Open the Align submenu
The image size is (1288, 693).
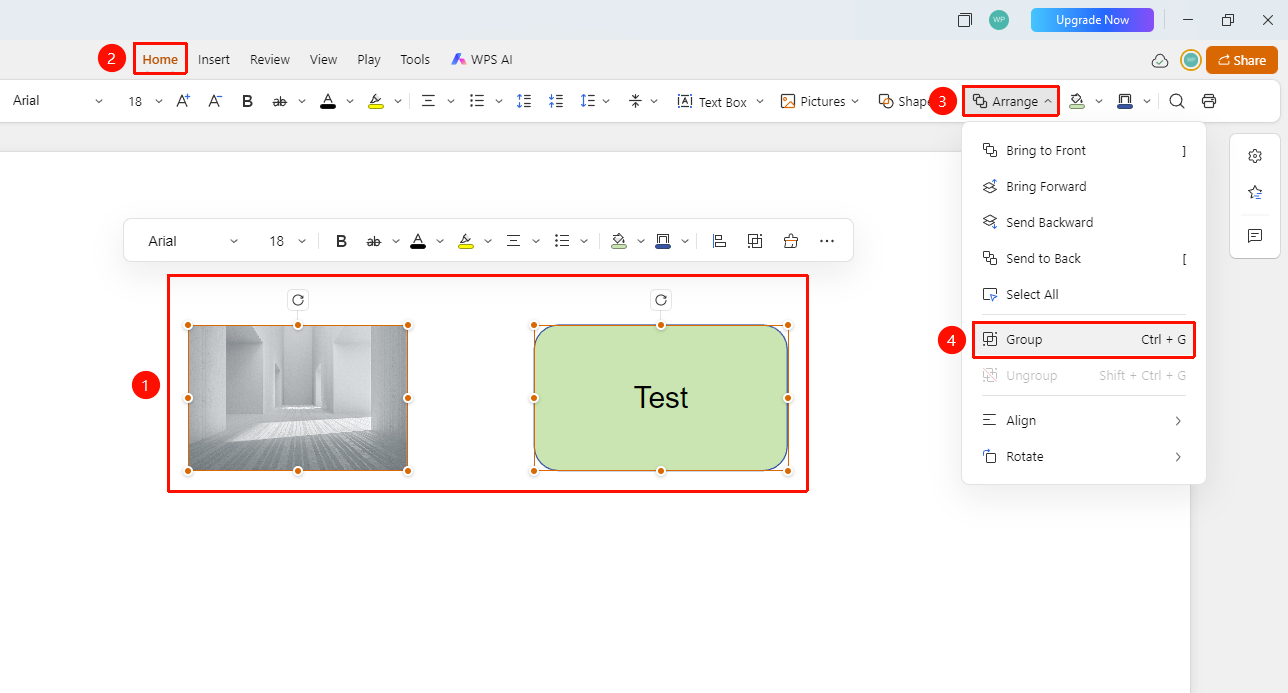pyautogui.click(x=1084, y=421)
